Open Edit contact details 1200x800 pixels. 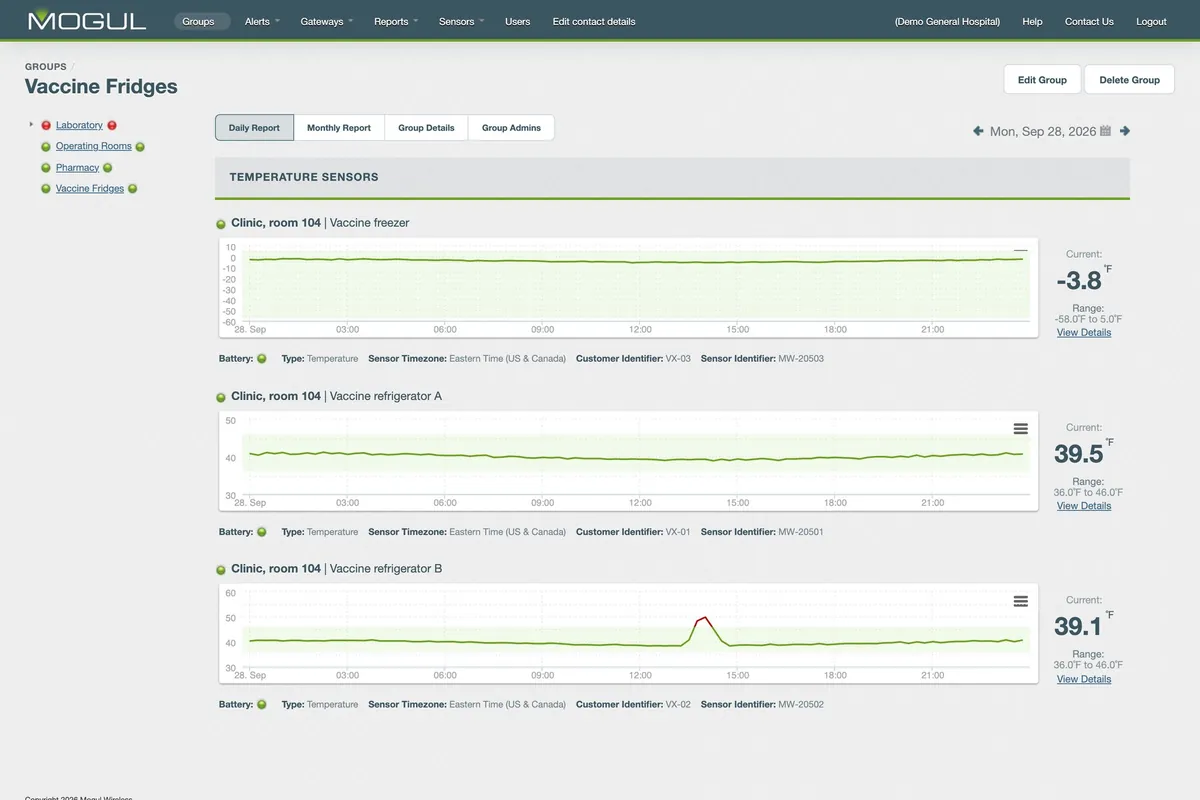click(594, 21)
